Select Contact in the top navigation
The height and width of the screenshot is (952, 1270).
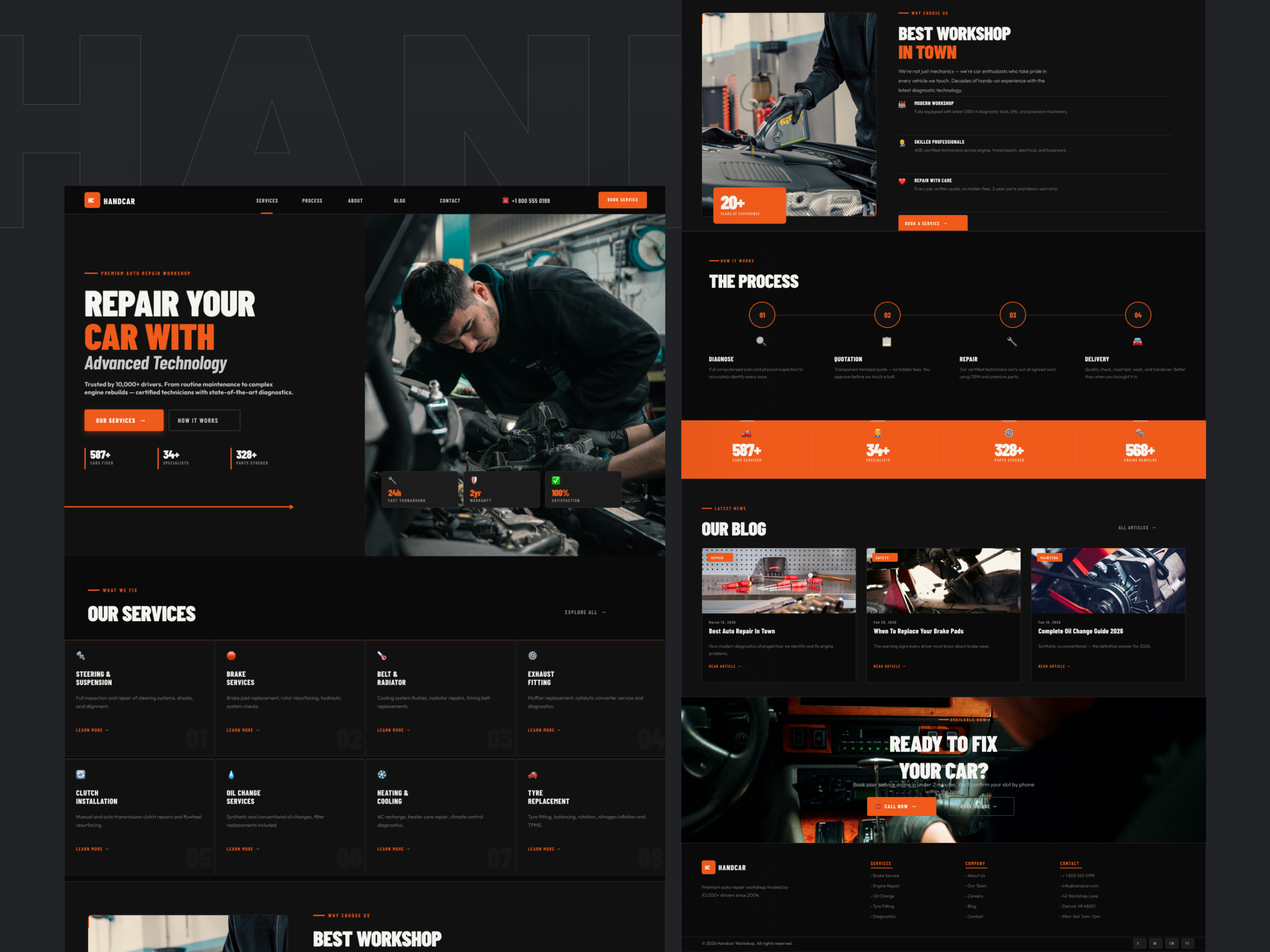pyautogui.click(x=449, y=200)
